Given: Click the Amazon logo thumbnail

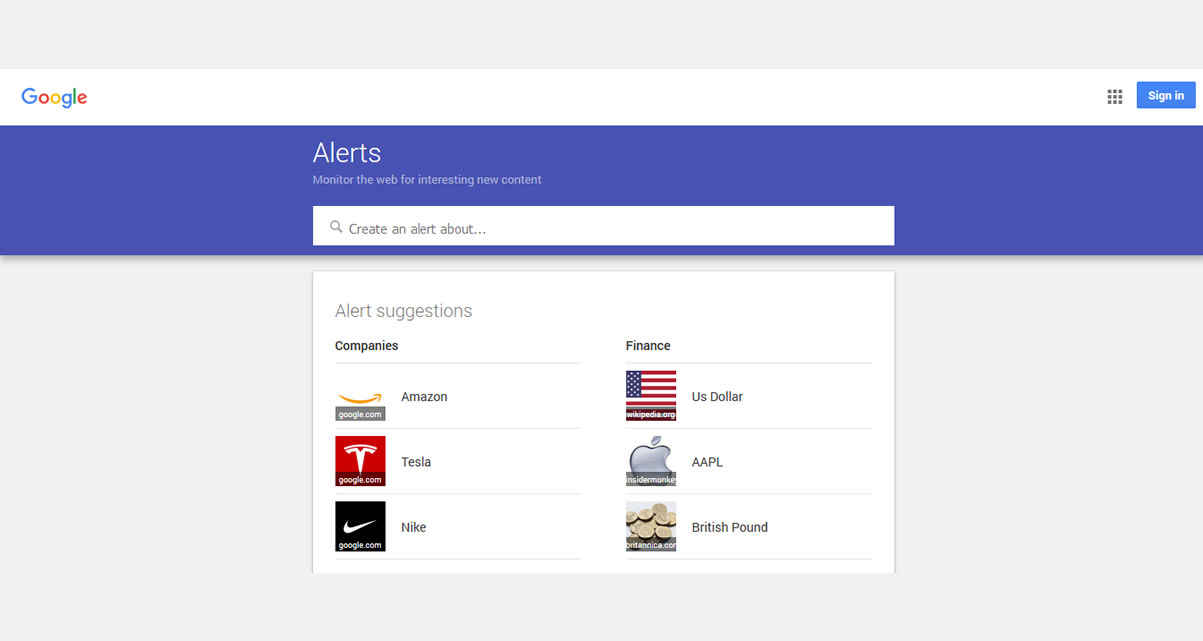Looking at the screenshot, I should (x=360, y=396).
